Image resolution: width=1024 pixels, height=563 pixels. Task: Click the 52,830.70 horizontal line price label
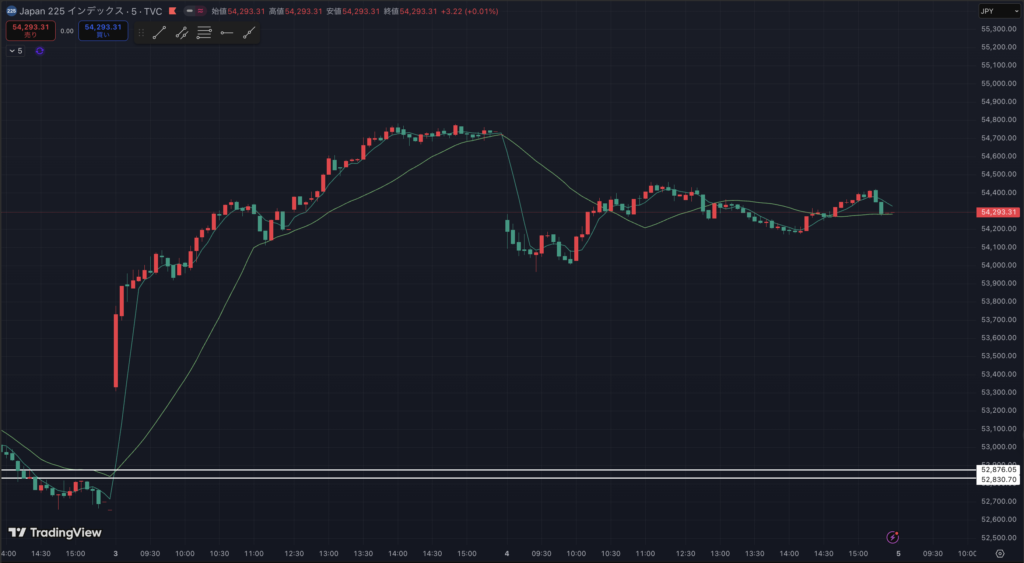pos(998,479)
